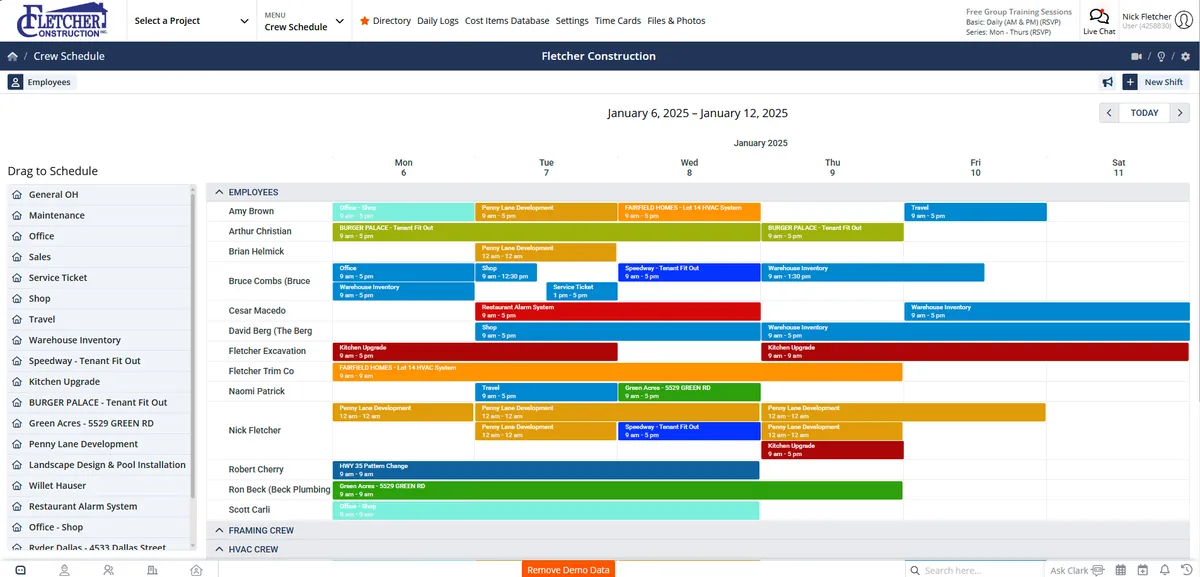Collapse the FRAMING CREW group
This screenshot has width=1200, height=577.
pos(220,530)
